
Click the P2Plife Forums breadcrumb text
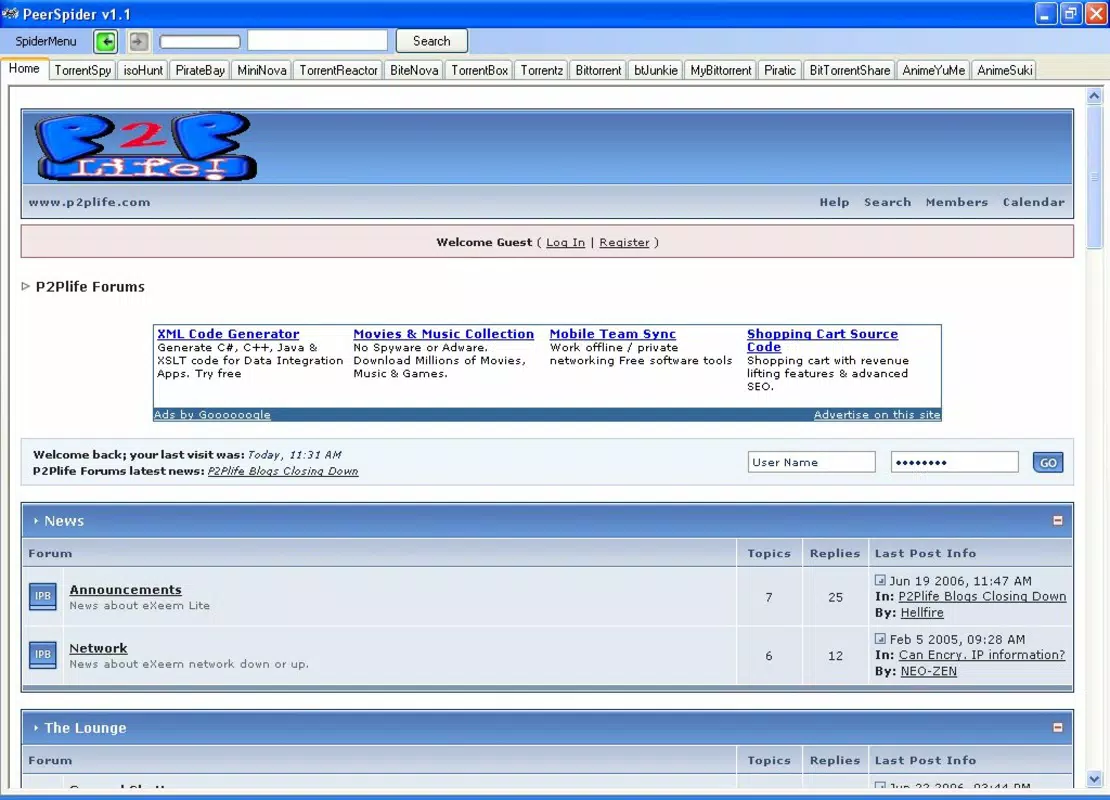(x=90, y=286)
